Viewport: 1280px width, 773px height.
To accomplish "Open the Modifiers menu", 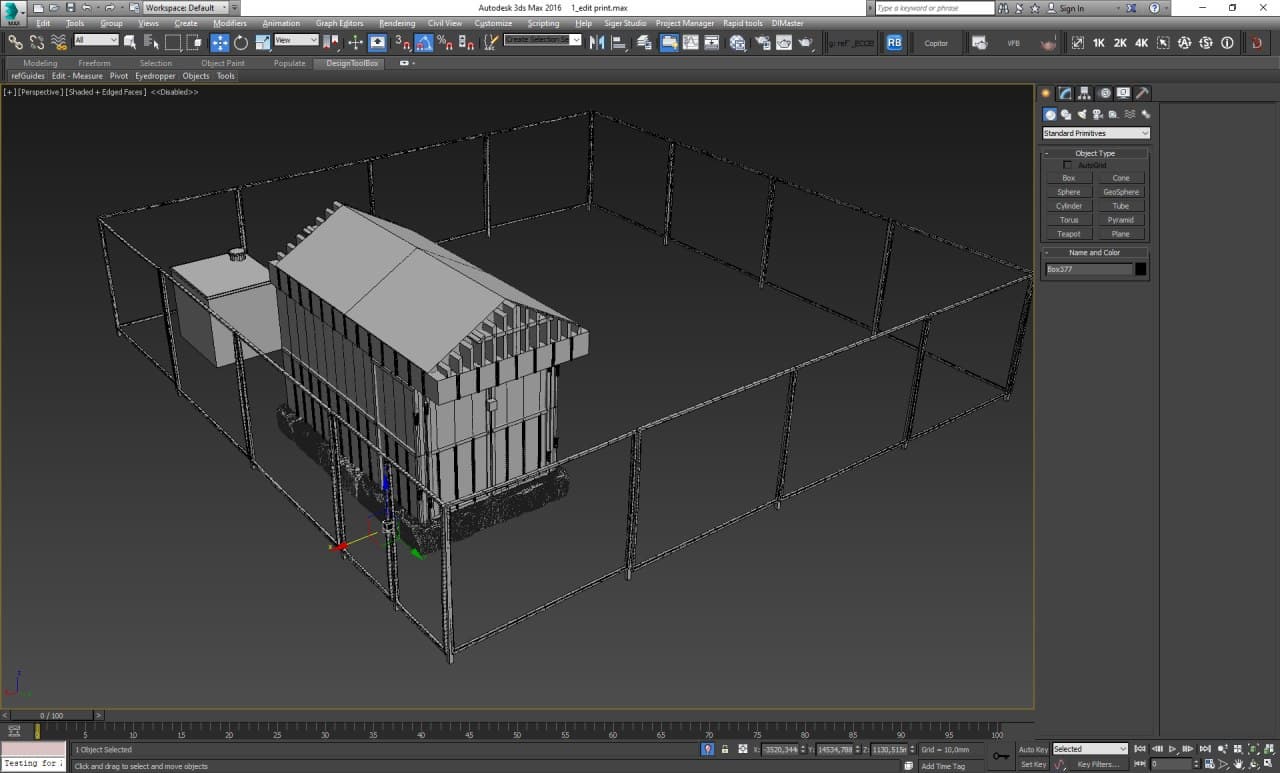I will [x=230, y=23].
